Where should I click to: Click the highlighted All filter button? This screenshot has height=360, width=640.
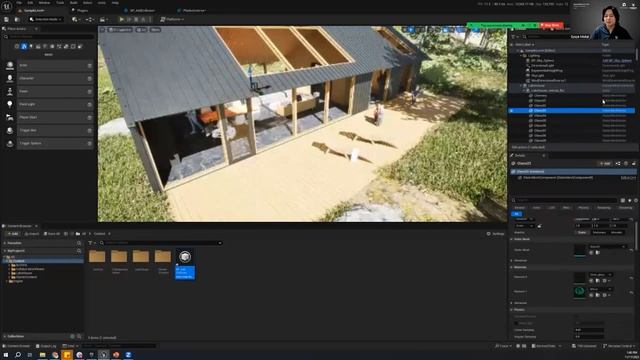pyautogui.click(x=516, y=214)
